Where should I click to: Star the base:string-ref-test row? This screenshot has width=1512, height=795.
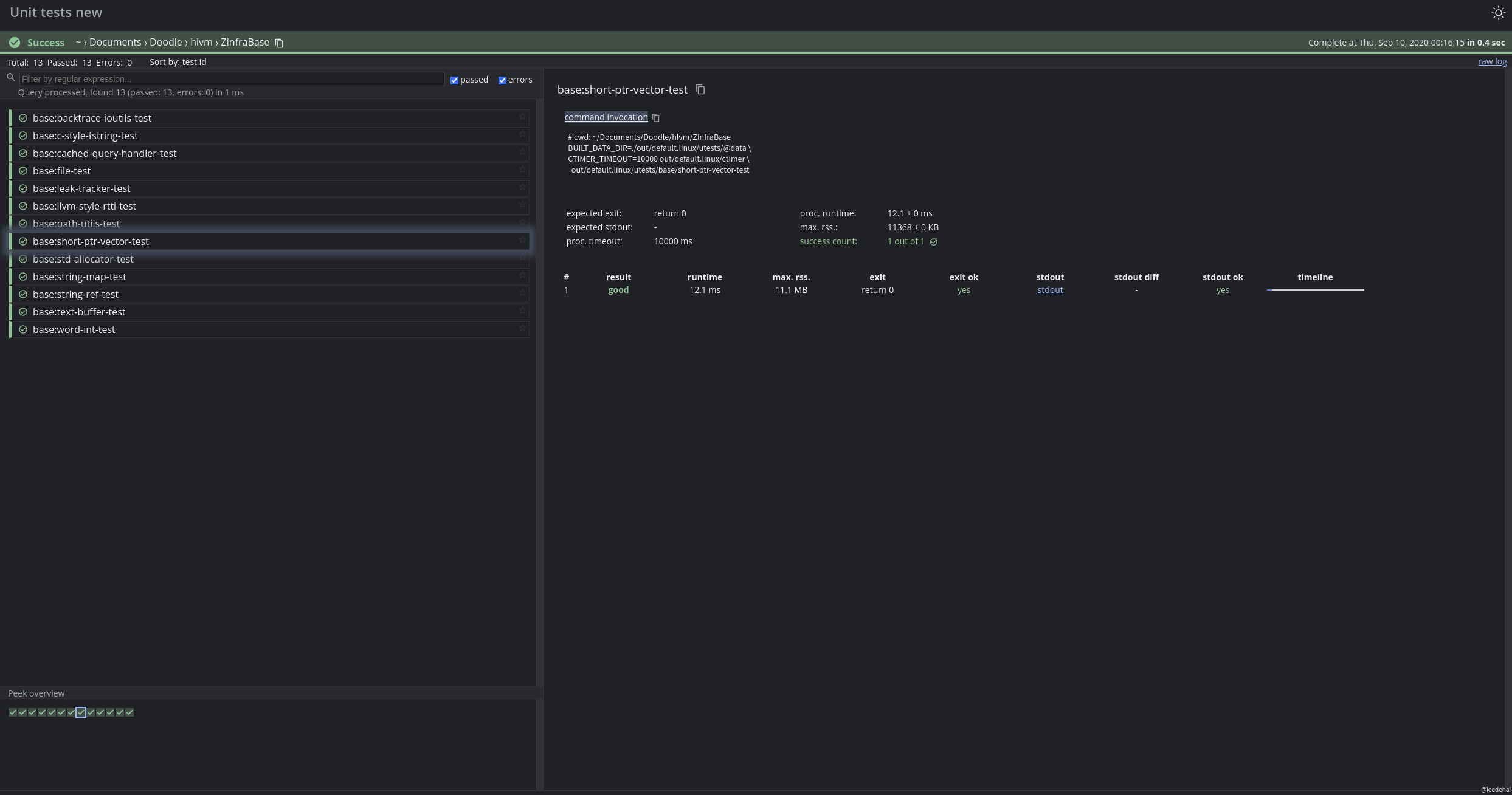coord(522,293)
